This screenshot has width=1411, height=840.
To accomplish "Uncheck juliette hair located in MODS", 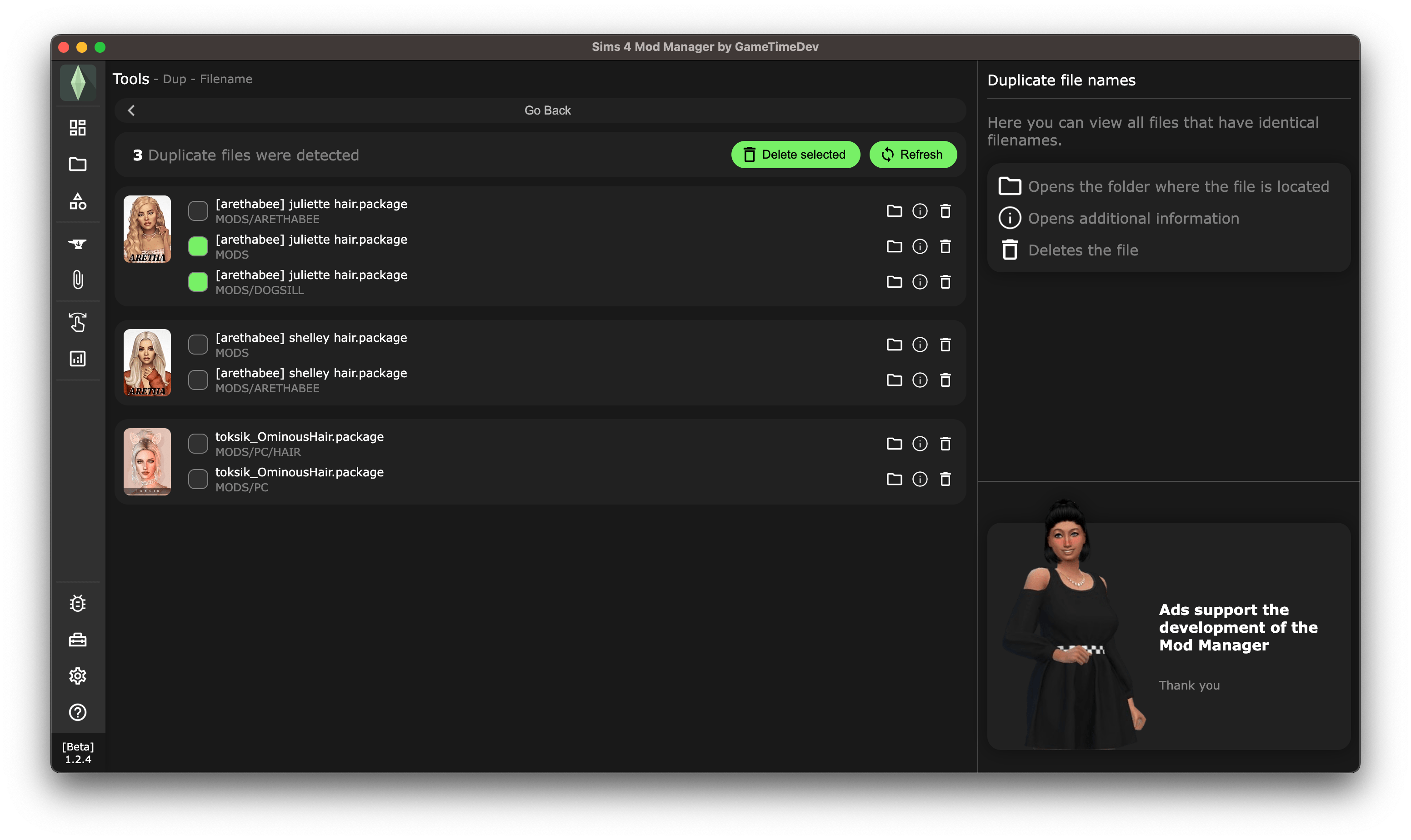I will pos(198,246).
